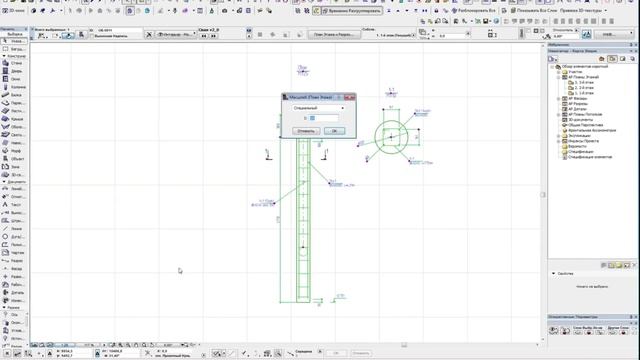Select the Дверь (Door) tool
This screenshot has width=640, height=360.
coord(13,71)
